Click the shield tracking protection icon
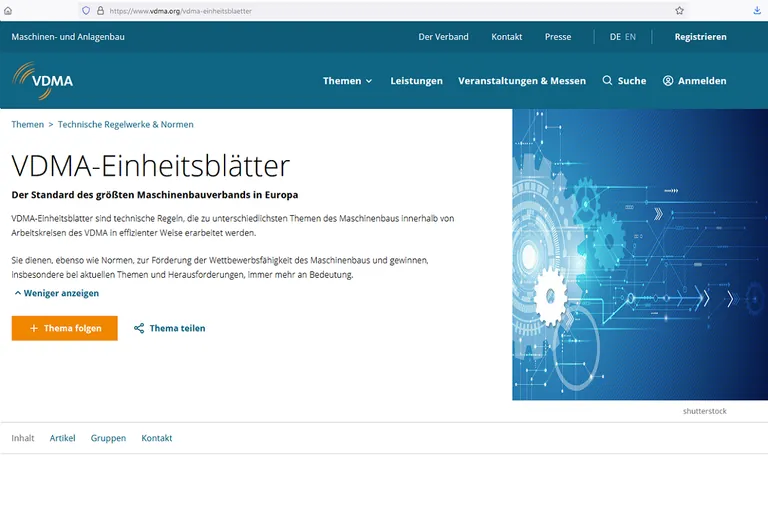 pos(86,10)
